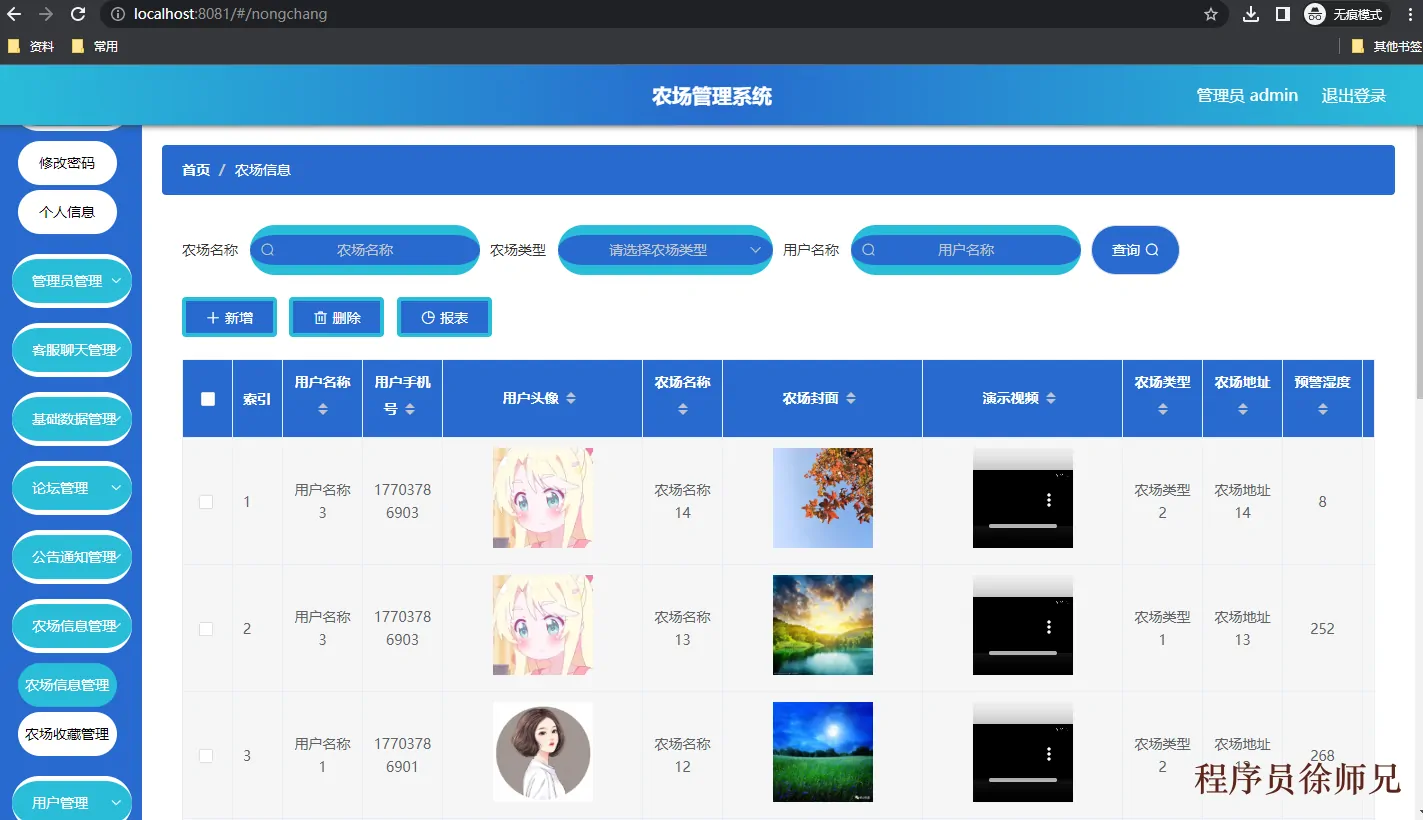This screenshot has width=1423, height=820.
Task: Sort the table by 用户手机号 column
Action: 410,409
